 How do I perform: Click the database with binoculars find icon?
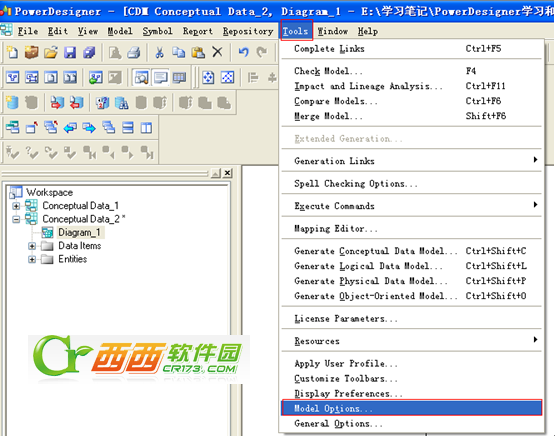click(x=121, y=103)
